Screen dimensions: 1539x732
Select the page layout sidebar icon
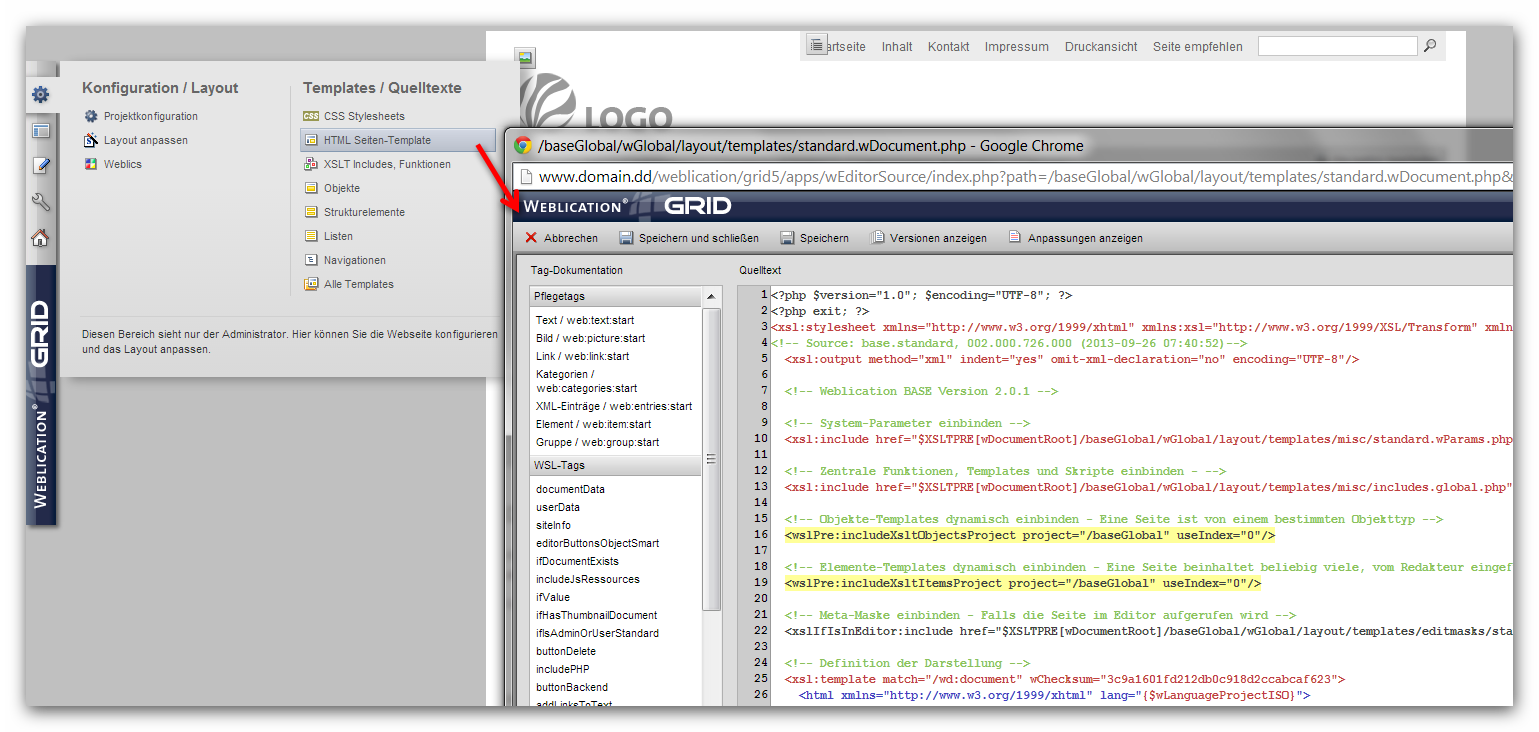coord(40,130)
